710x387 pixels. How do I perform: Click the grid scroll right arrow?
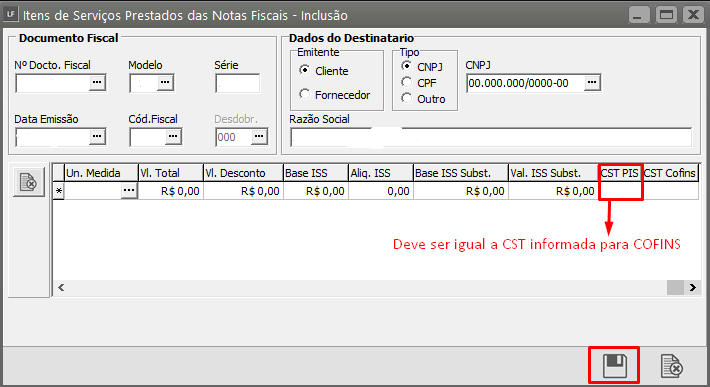(x=692, y=287)
